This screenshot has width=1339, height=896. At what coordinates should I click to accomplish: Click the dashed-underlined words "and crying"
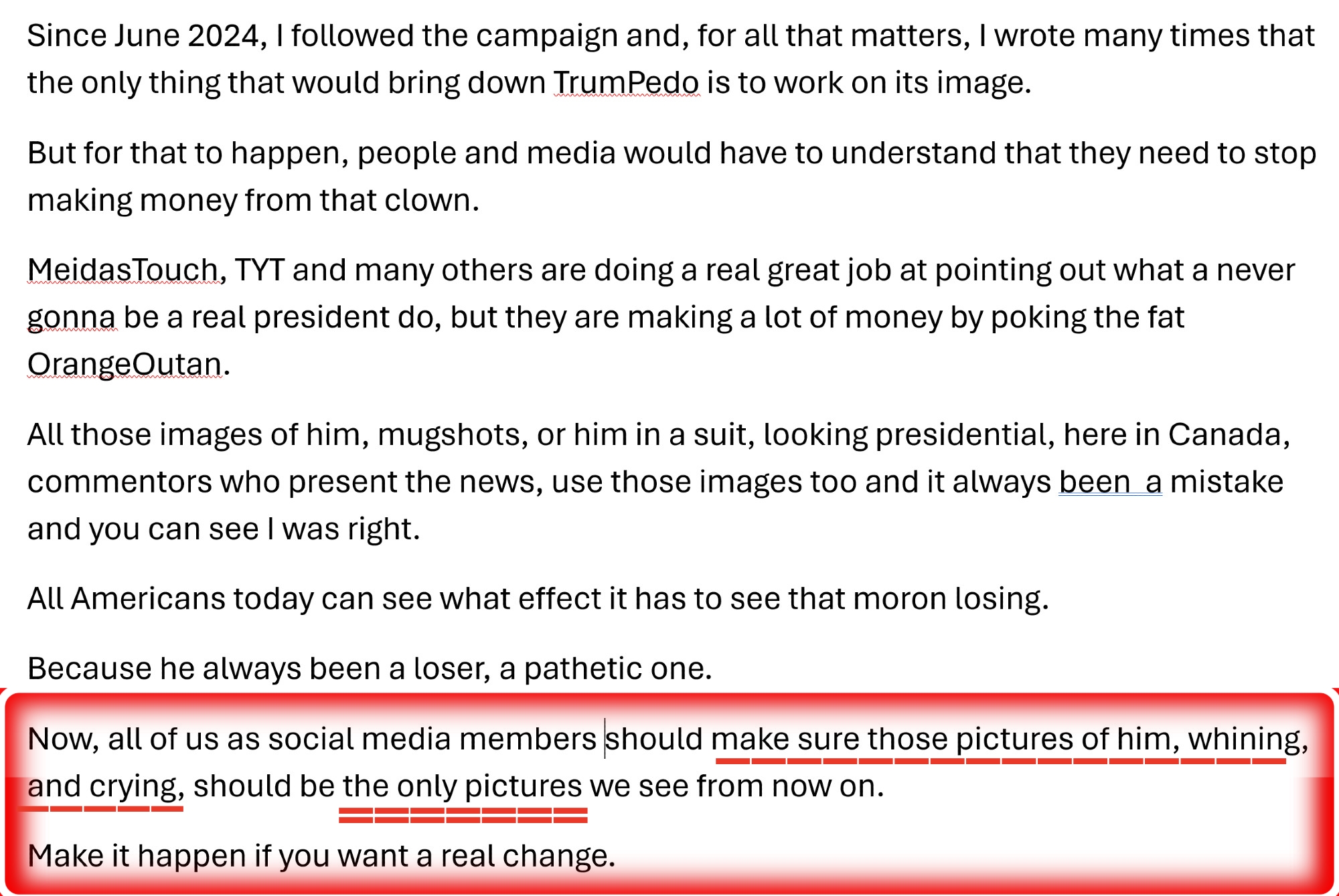tap(104, 786)
